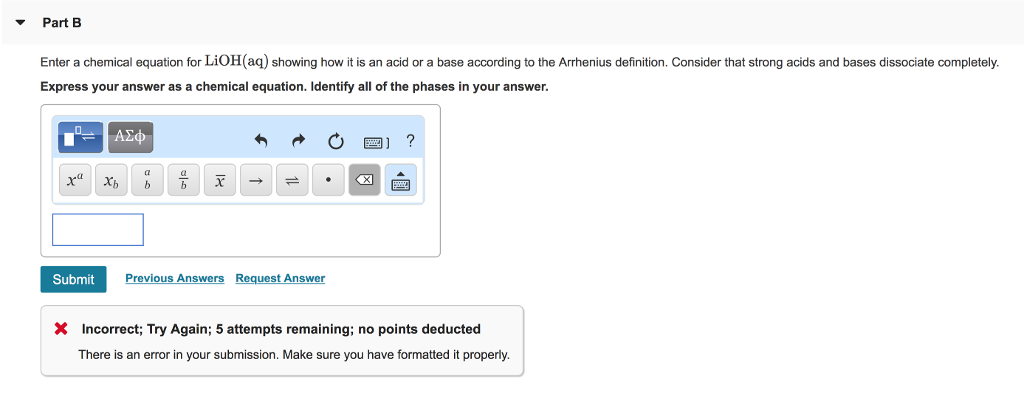Collapse the Part B section triangle
The image size is (1024, 396).
click(x=20, y=23)
